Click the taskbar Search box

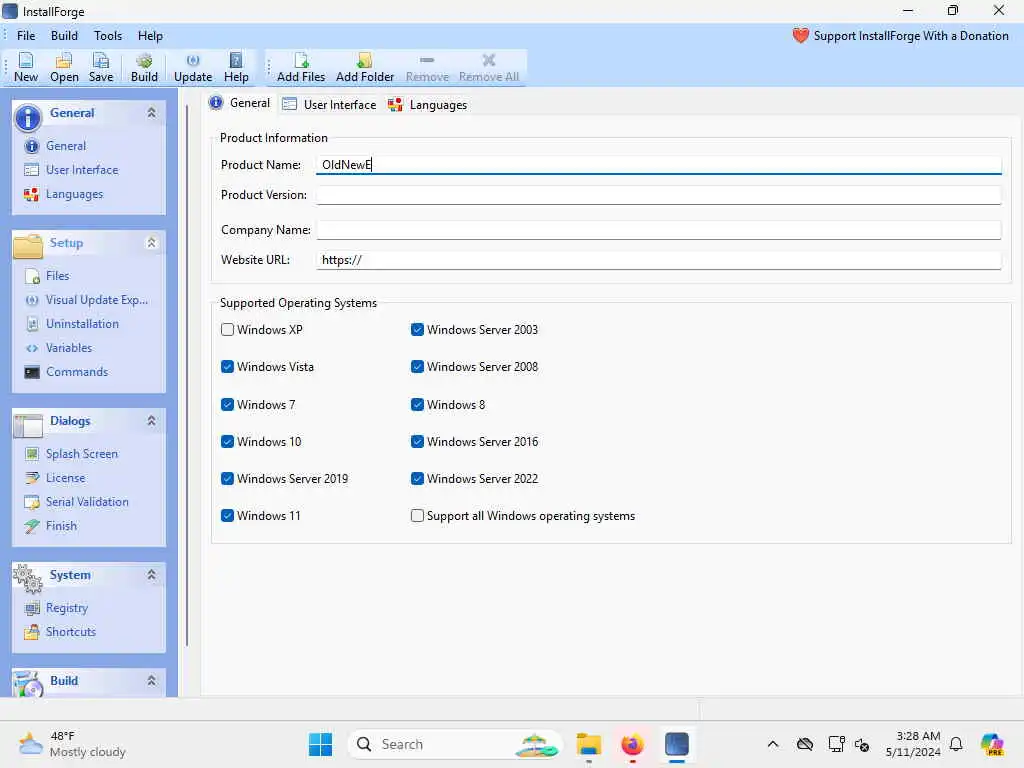[x=455, y=744]
